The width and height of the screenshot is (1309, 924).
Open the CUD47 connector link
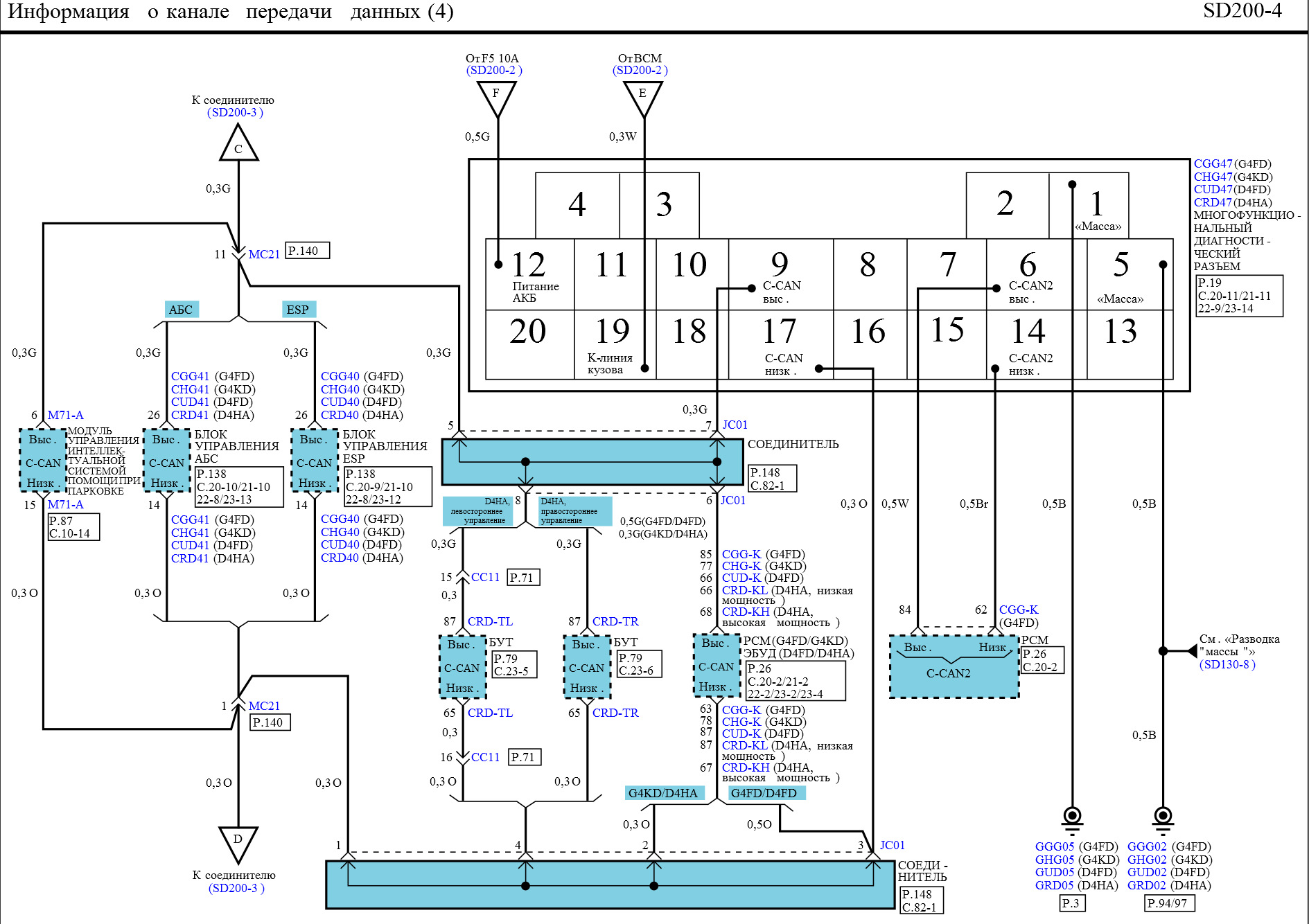point(1213,189)
